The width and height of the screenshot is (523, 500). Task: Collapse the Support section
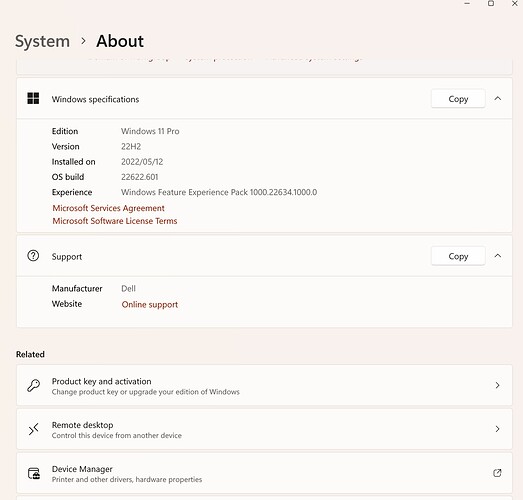pos(498,256)
